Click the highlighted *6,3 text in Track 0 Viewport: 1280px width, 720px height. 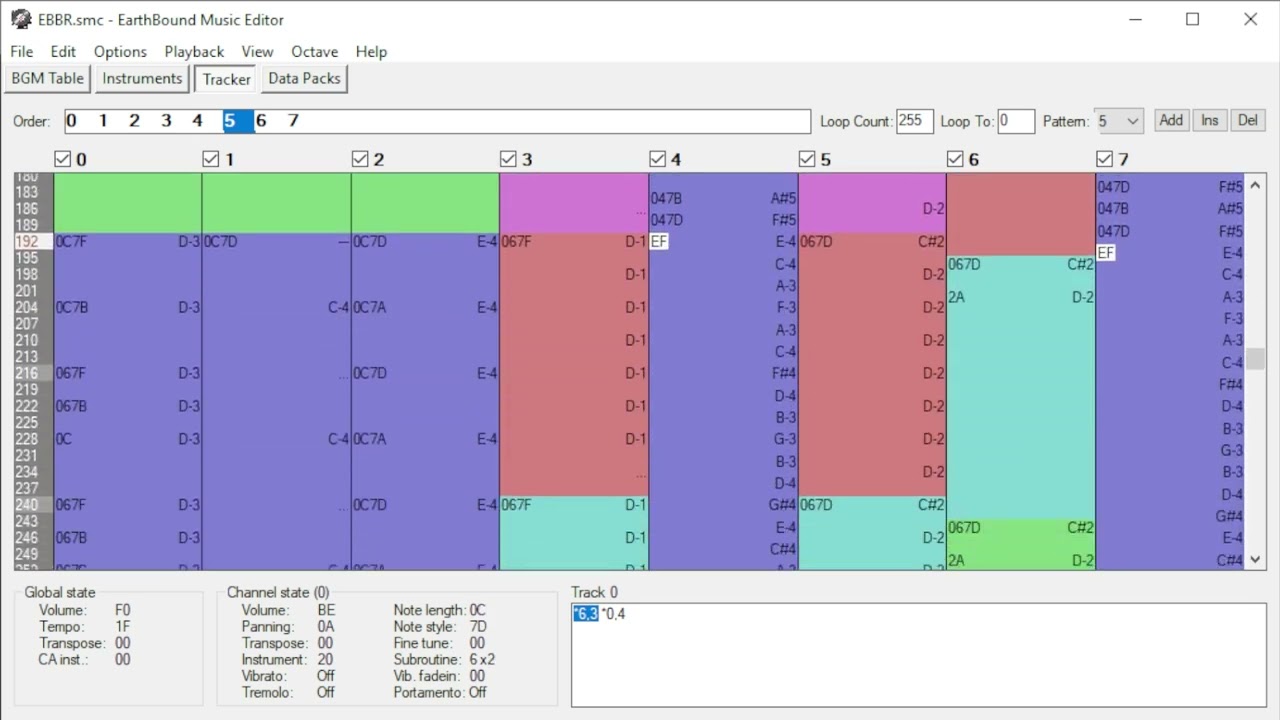click(586, 614)
